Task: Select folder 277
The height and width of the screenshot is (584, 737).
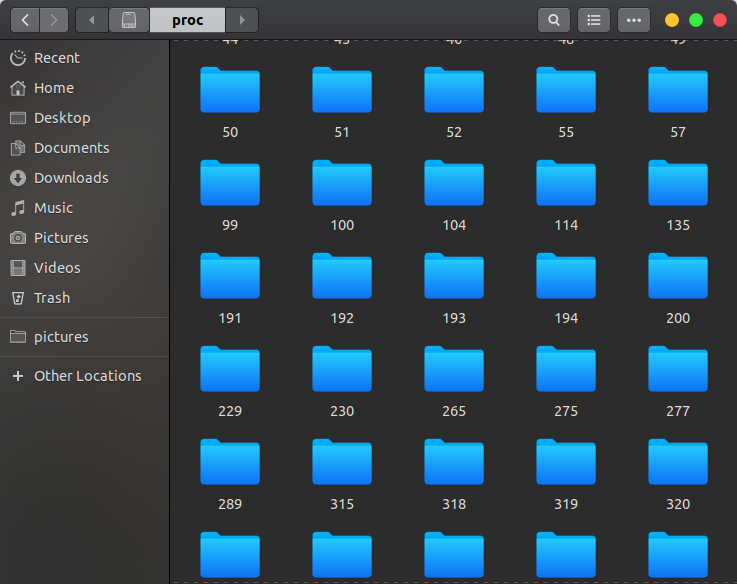Action: [678, 369]
